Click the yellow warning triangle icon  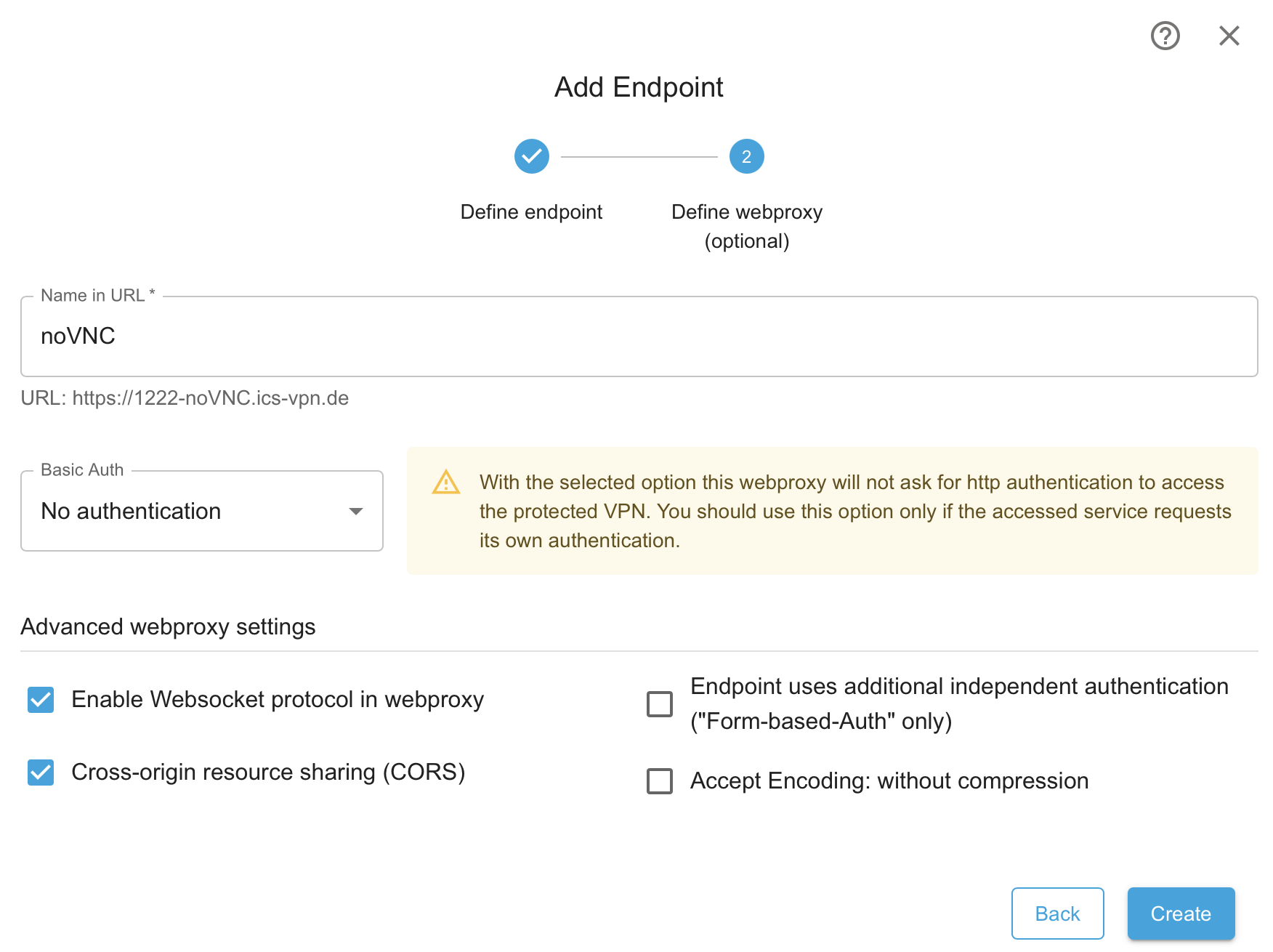tap(446, 483)
